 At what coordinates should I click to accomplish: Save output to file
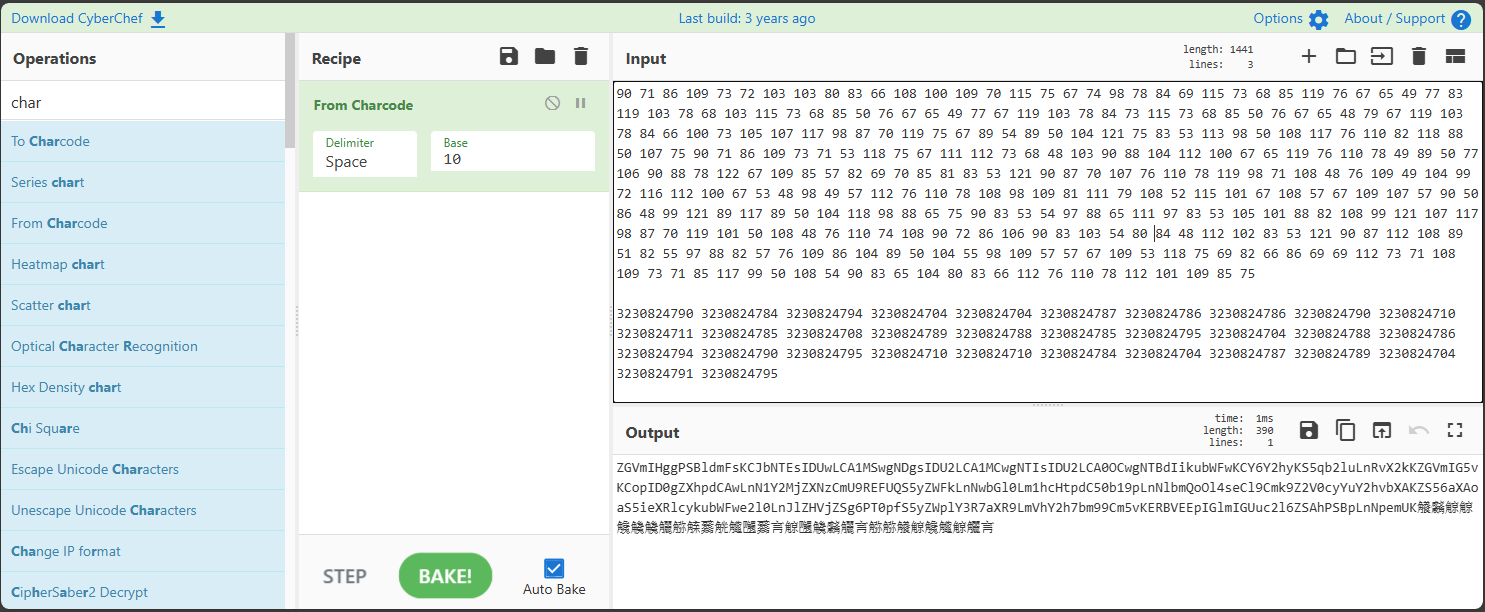pyautogui.click(x=1308, y=431)
